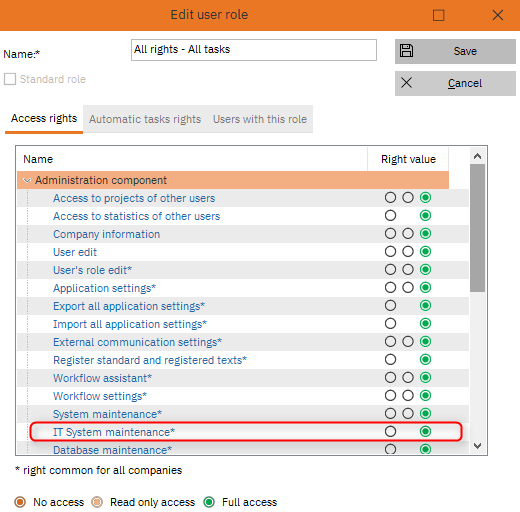Click the Cancel button
The image size is (520, 512).
pyautogui.click(x=455, y=83)
